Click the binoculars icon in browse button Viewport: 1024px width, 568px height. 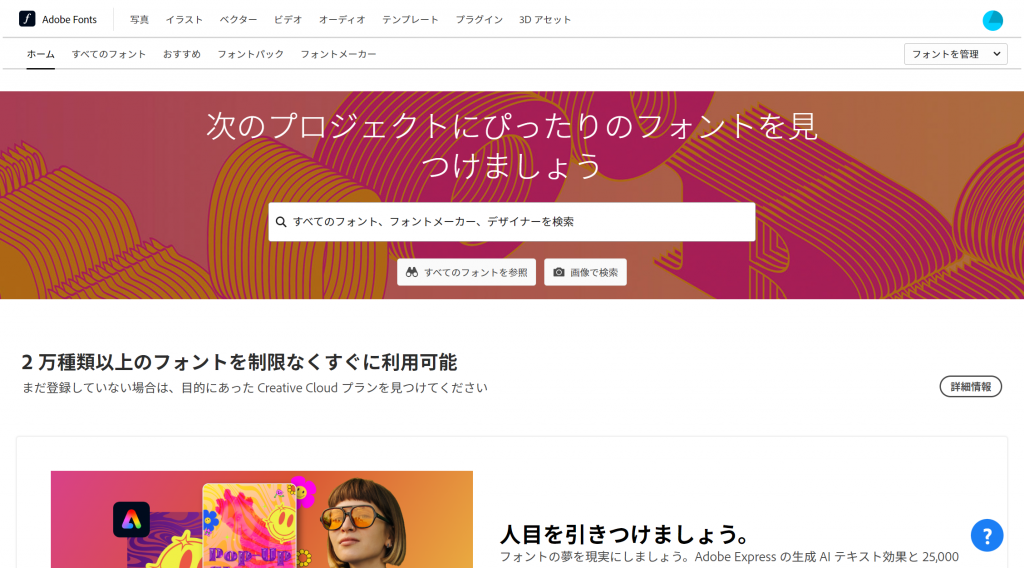(x=411, y=272)
